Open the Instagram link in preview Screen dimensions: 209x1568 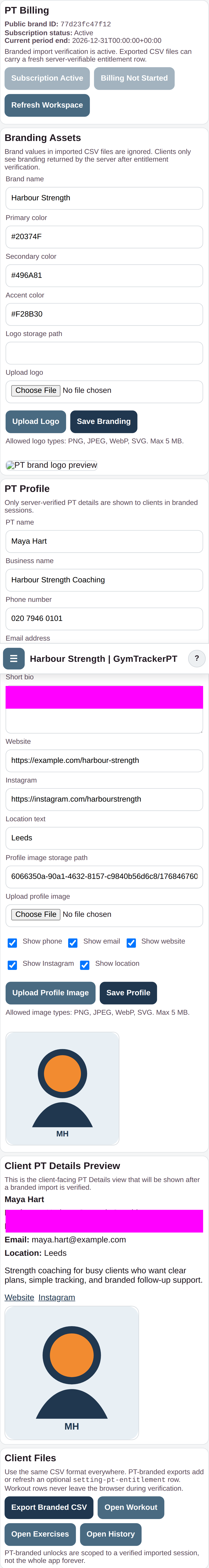tap(57, 1297)
